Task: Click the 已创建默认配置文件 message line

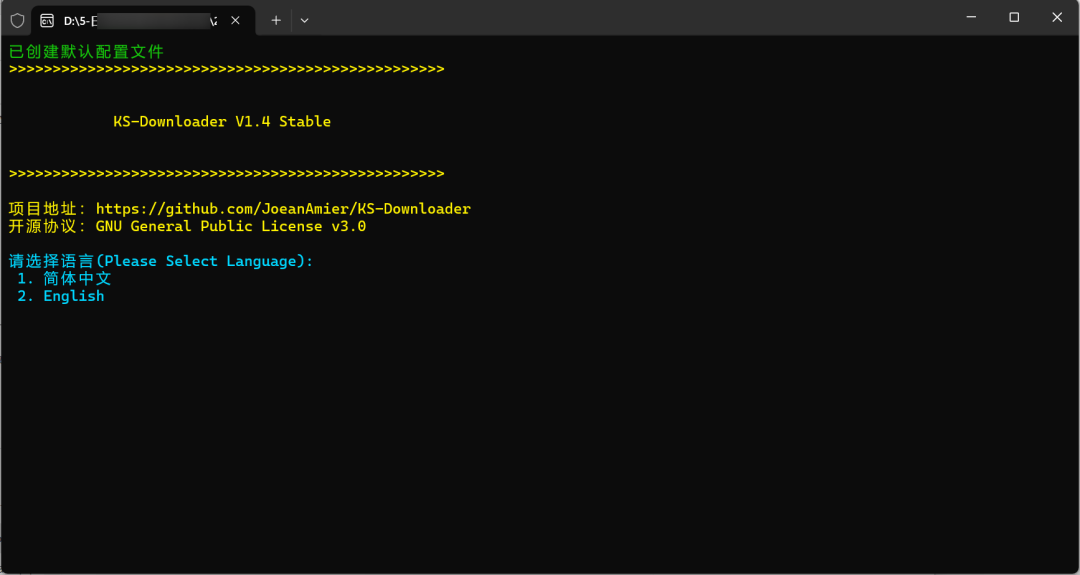Action: tap(86, 52)
